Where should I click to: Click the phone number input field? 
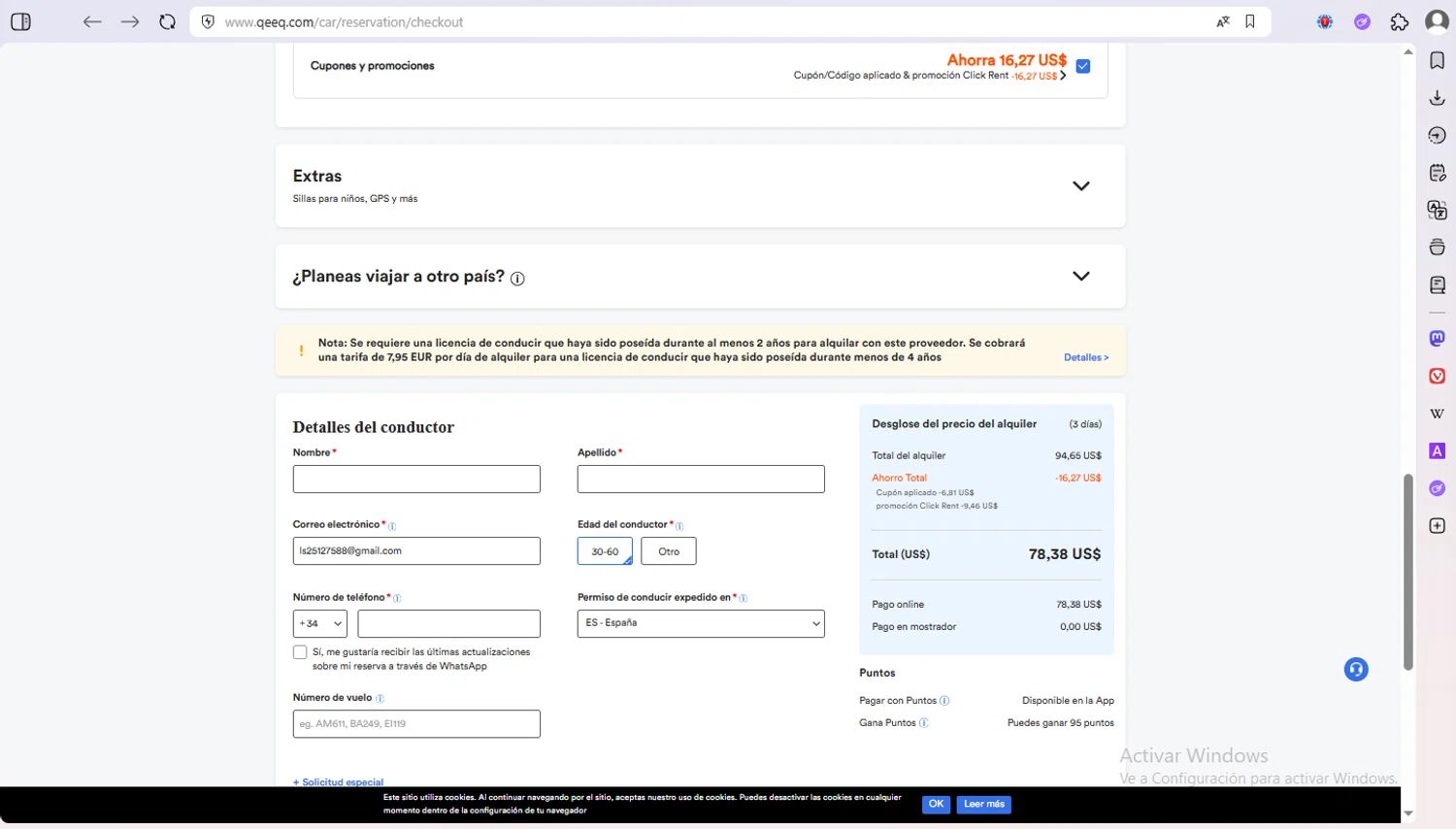coord(448,623)
